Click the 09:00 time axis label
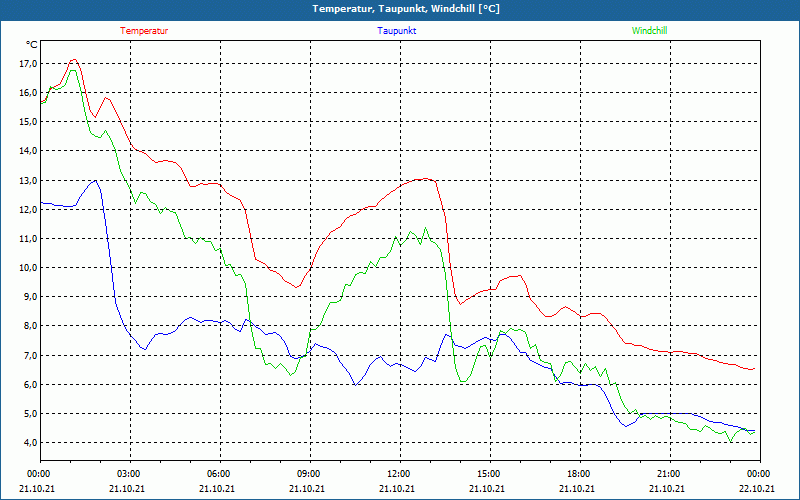800x500 pixels. 310,474
